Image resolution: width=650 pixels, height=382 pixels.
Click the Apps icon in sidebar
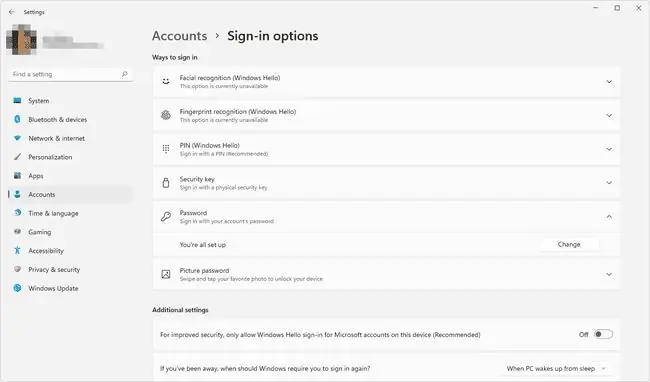pyautogui.click(x=17, y=175)
